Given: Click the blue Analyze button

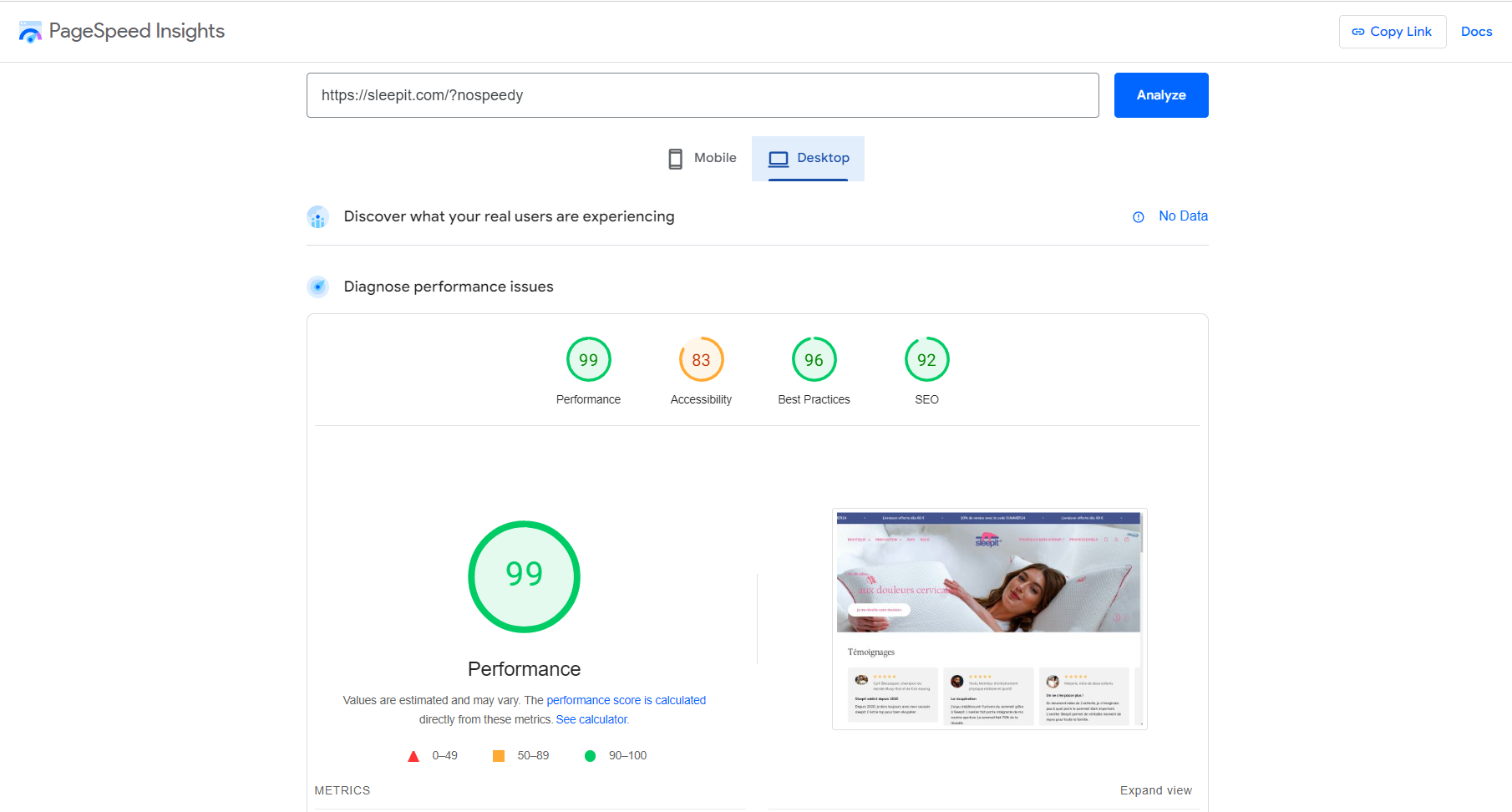Looking at the screenshot, I should [x=1161, y=95].
